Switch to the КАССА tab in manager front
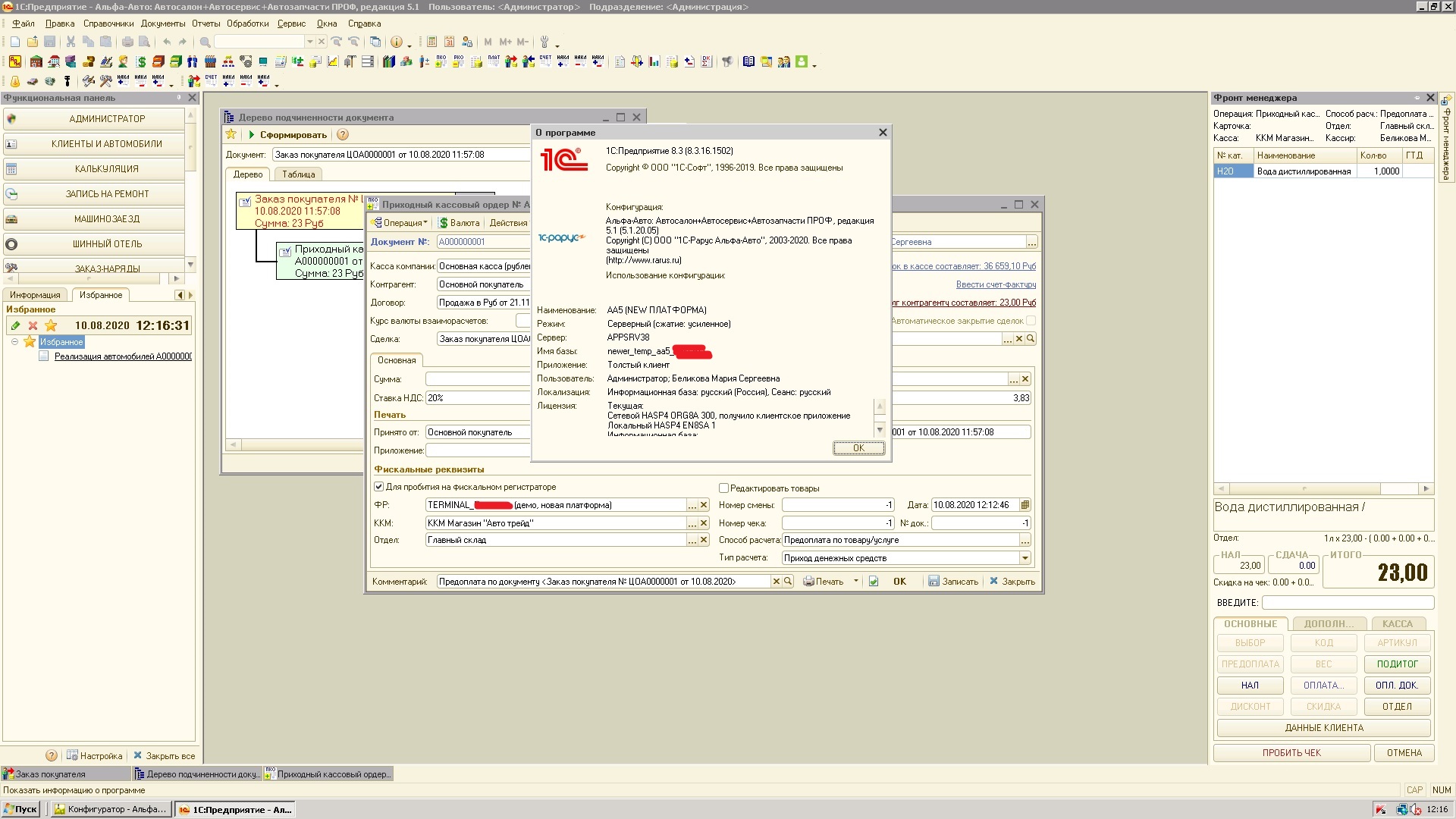1456x819 pixels. click(x=1397, y=624)
